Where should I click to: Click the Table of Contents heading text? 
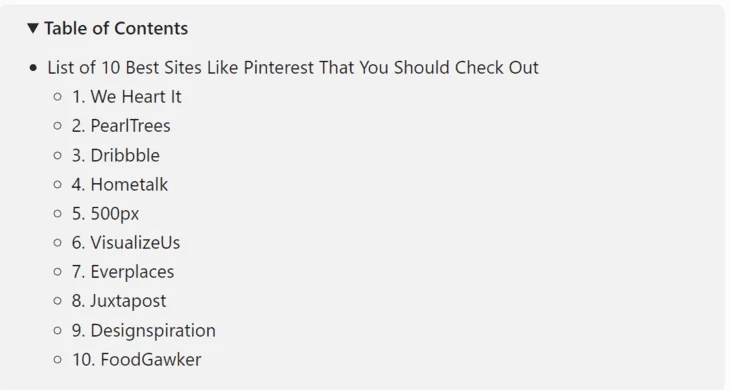[x=116, y=28]
